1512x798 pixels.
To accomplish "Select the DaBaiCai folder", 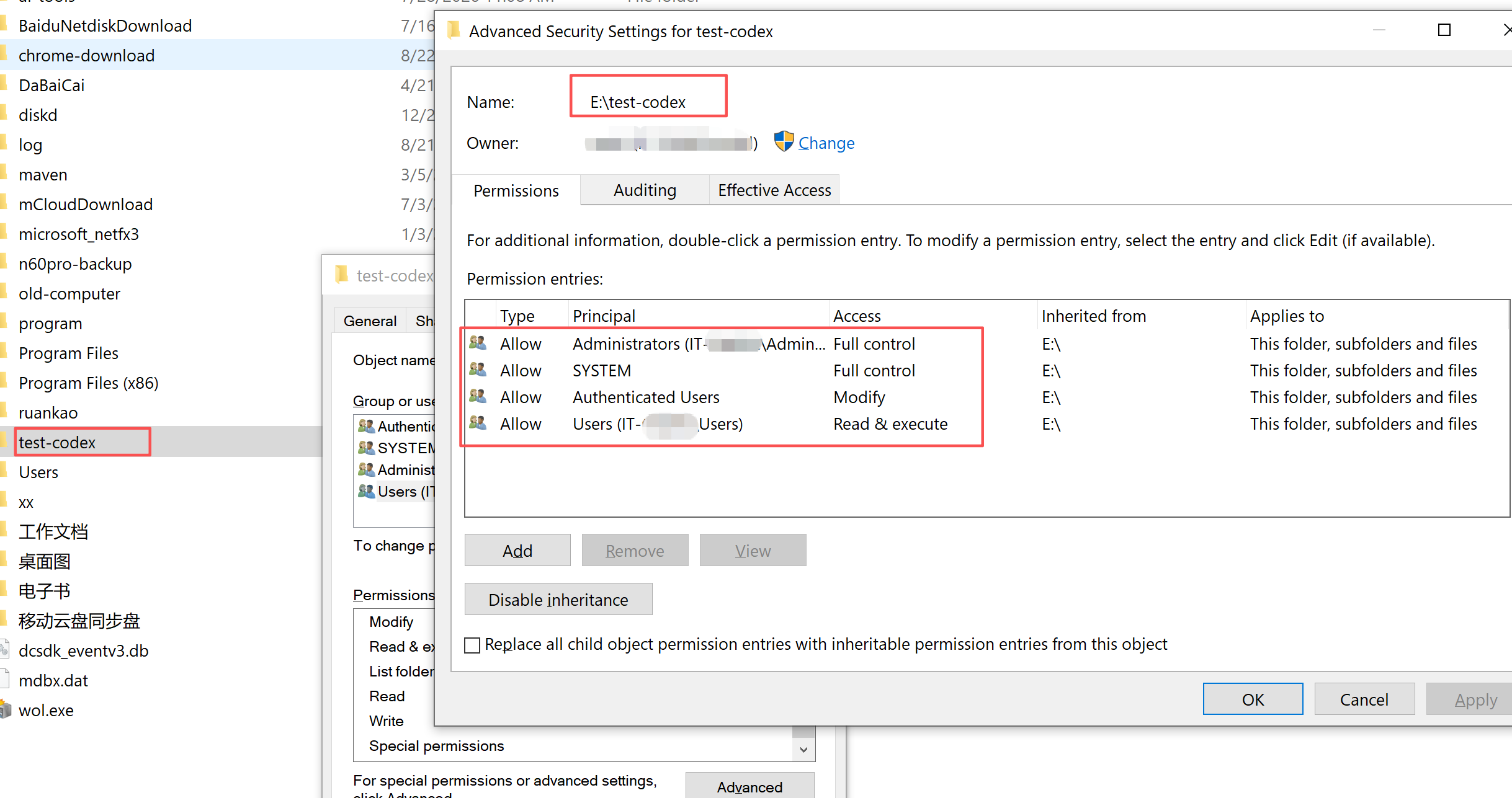I will 51,85.
